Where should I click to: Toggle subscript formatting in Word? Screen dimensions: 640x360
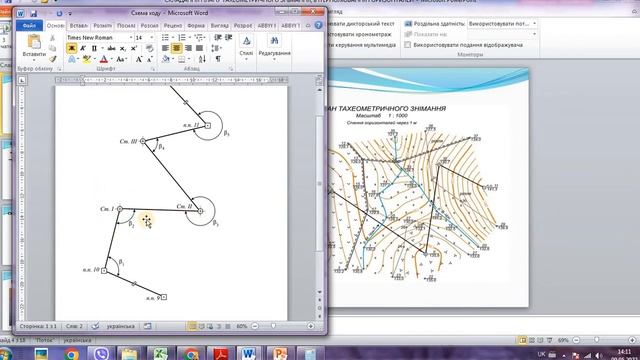[123, 49]
